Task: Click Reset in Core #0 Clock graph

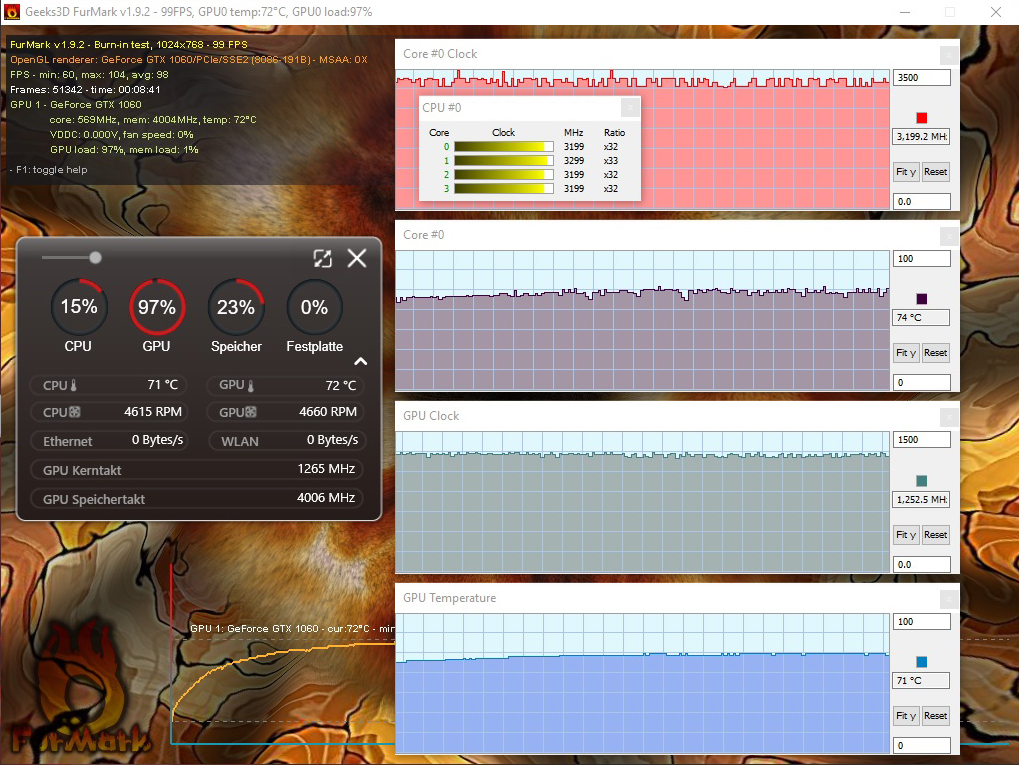Action: click(x=935, y=172)
